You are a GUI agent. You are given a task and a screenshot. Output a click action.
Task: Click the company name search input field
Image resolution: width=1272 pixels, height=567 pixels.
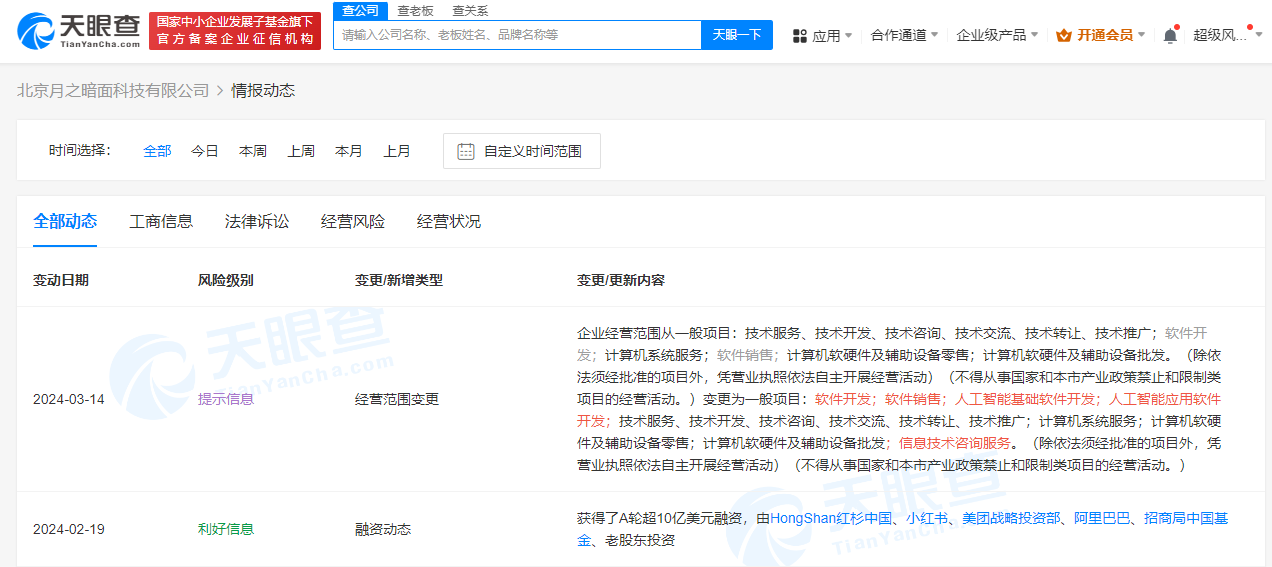[x=517, y=35]
